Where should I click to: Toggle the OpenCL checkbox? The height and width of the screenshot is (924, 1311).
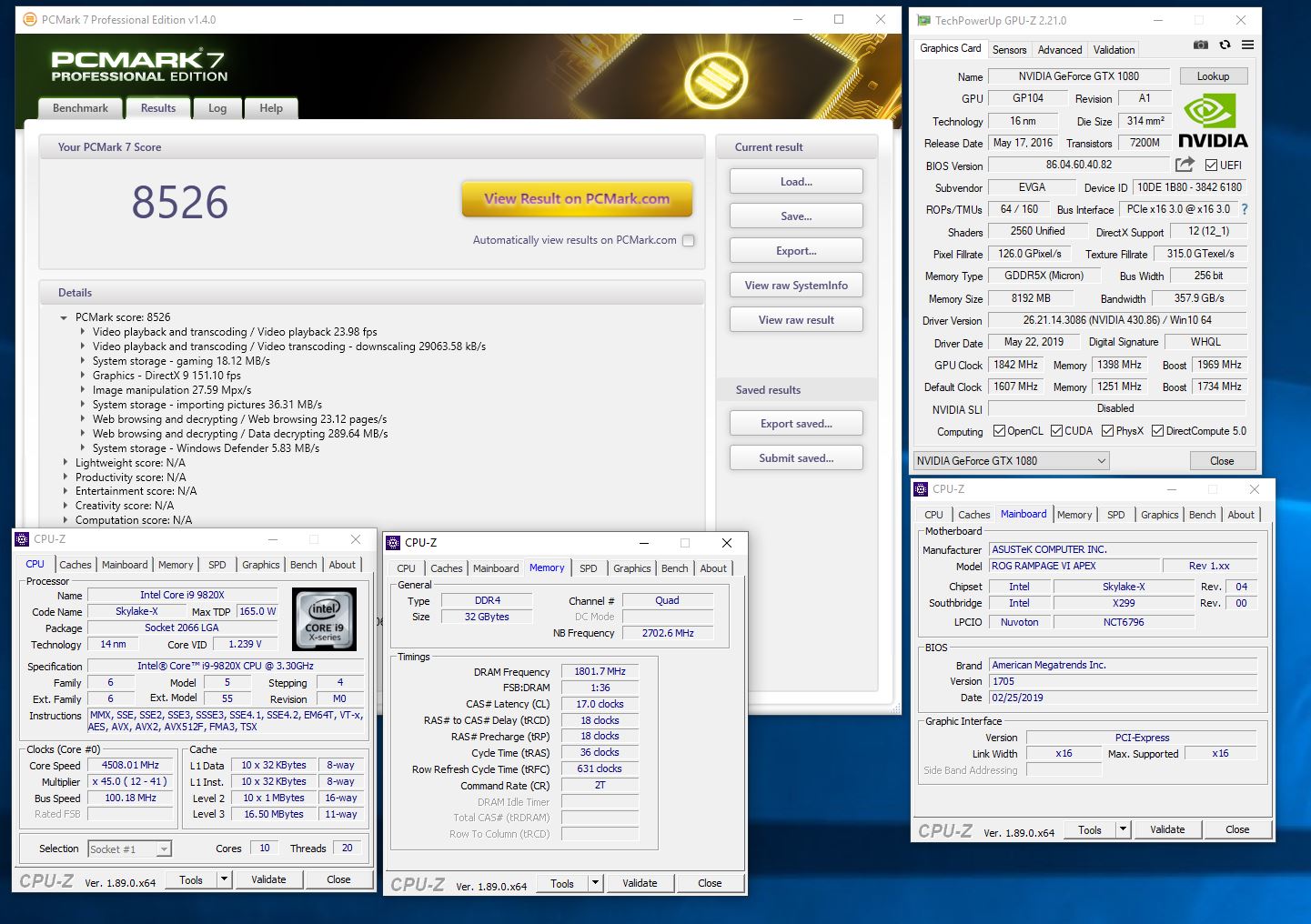[999, 431]
